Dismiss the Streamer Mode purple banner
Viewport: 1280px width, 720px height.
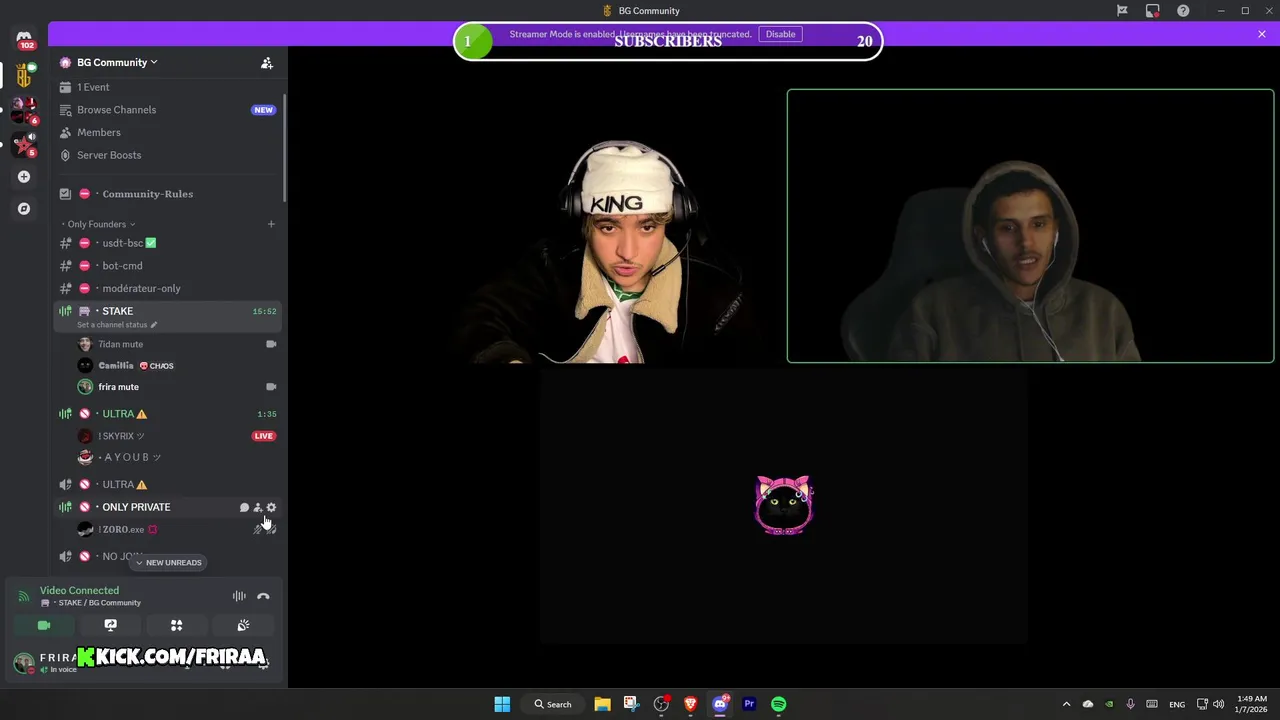point(1262,34)
